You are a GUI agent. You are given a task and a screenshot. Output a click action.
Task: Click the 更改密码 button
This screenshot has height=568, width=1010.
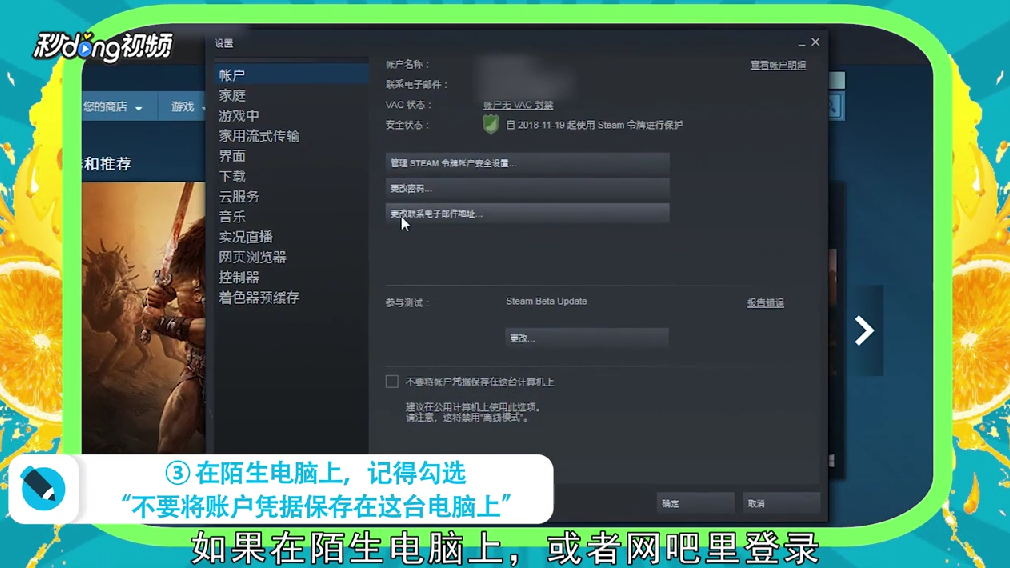click(x=528, y=188)
